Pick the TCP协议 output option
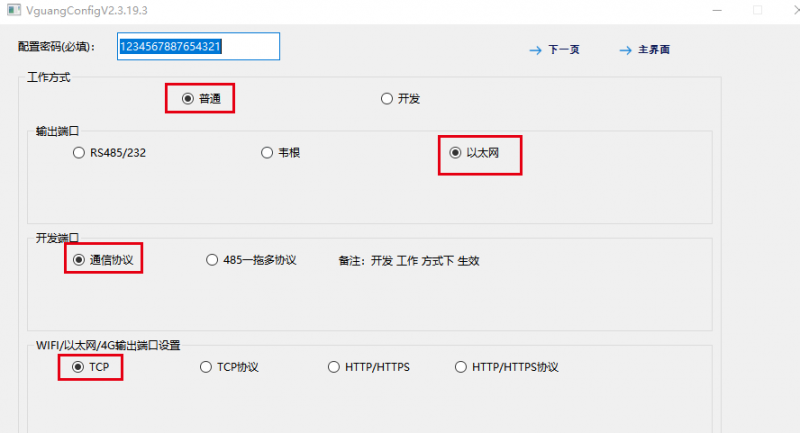The image size is (800, 433). [x=207, y=367]
